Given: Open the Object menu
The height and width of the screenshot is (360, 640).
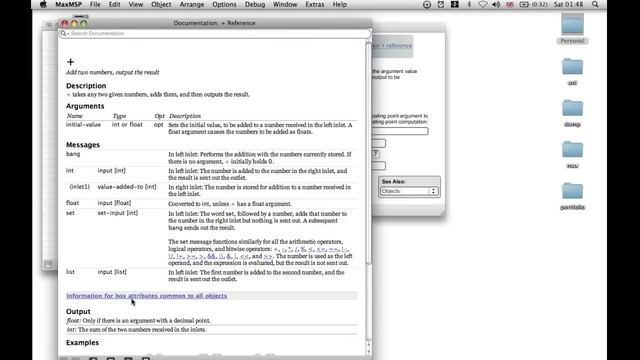Looking at the screenshot, I should (x=161, y=4).
